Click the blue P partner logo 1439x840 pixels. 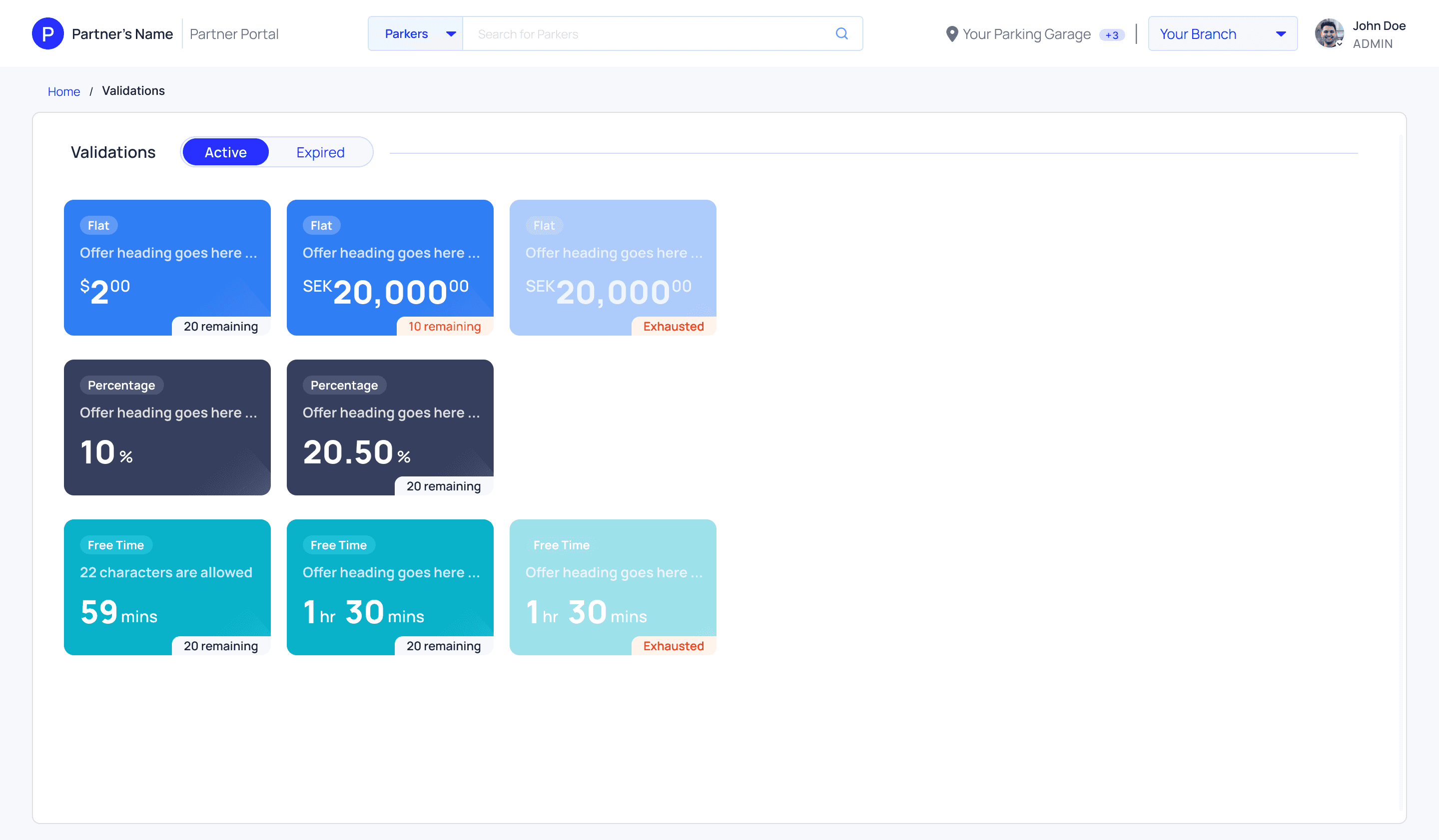click(48, 33)
